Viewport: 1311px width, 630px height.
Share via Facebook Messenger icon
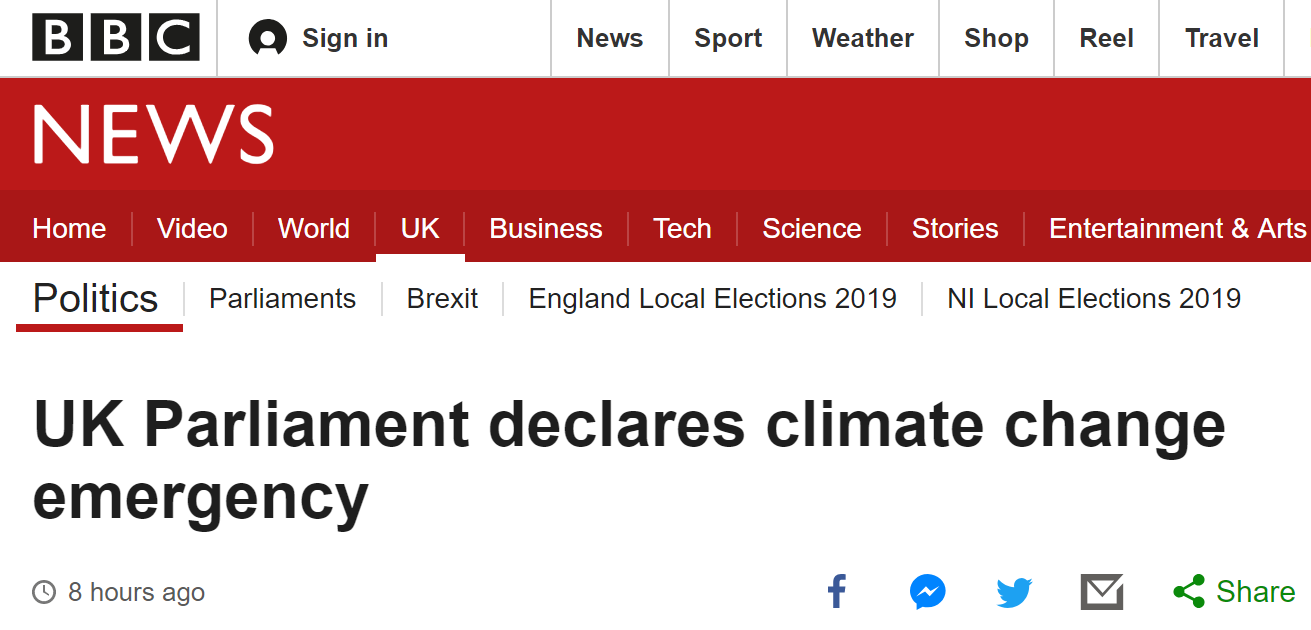(927, 592)
